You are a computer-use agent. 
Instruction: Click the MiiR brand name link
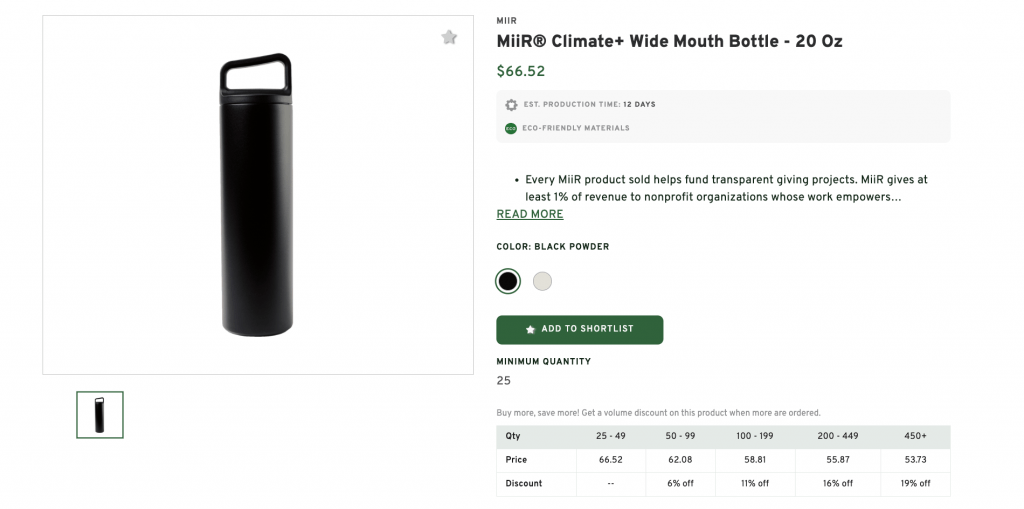(507, 20)
